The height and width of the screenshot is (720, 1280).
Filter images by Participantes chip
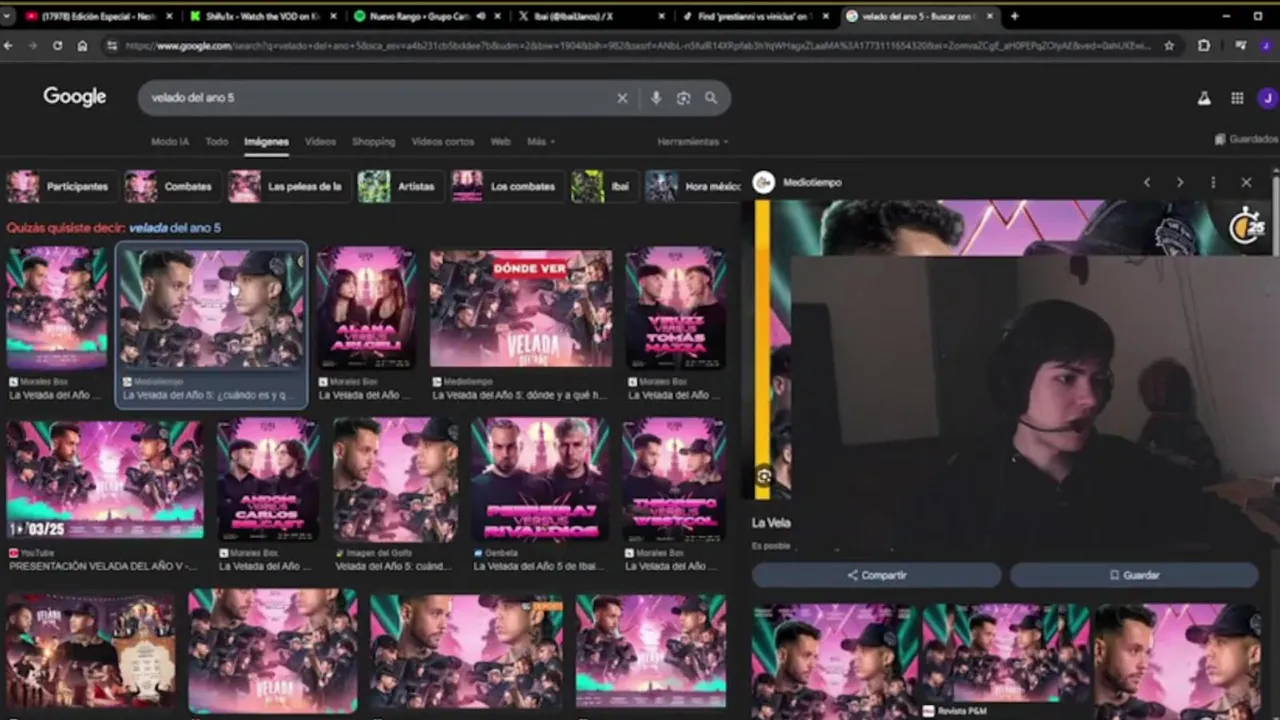[x=60, y=186]
